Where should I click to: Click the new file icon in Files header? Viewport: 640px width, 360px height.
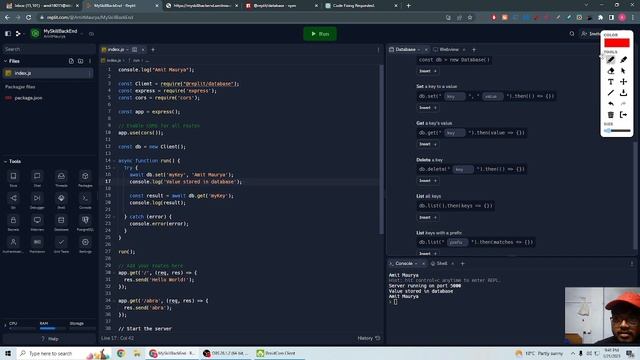pos(71,61)
